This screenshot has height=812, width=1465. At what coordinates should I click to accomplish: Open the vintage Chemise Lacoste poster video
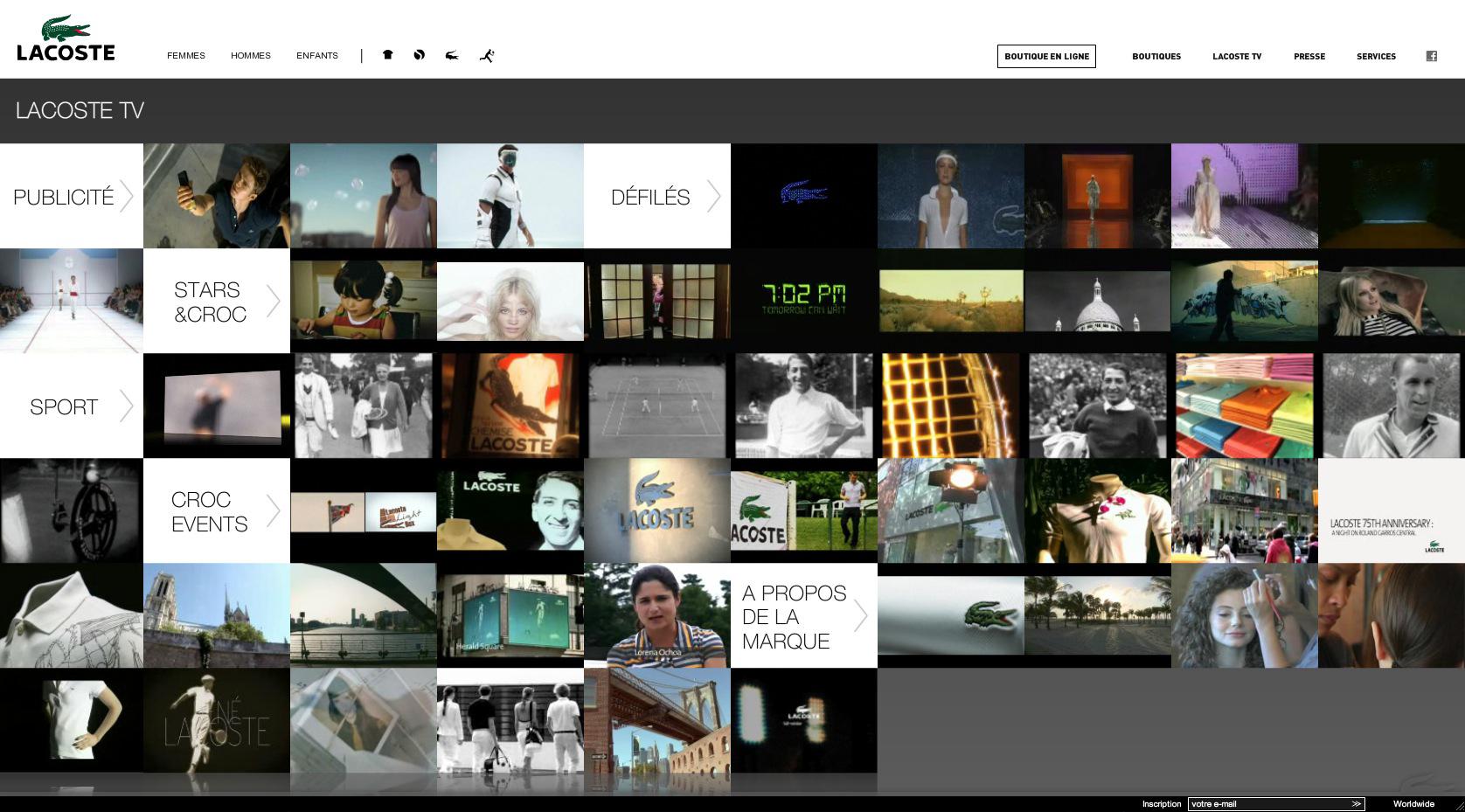[x=510, y=406]
